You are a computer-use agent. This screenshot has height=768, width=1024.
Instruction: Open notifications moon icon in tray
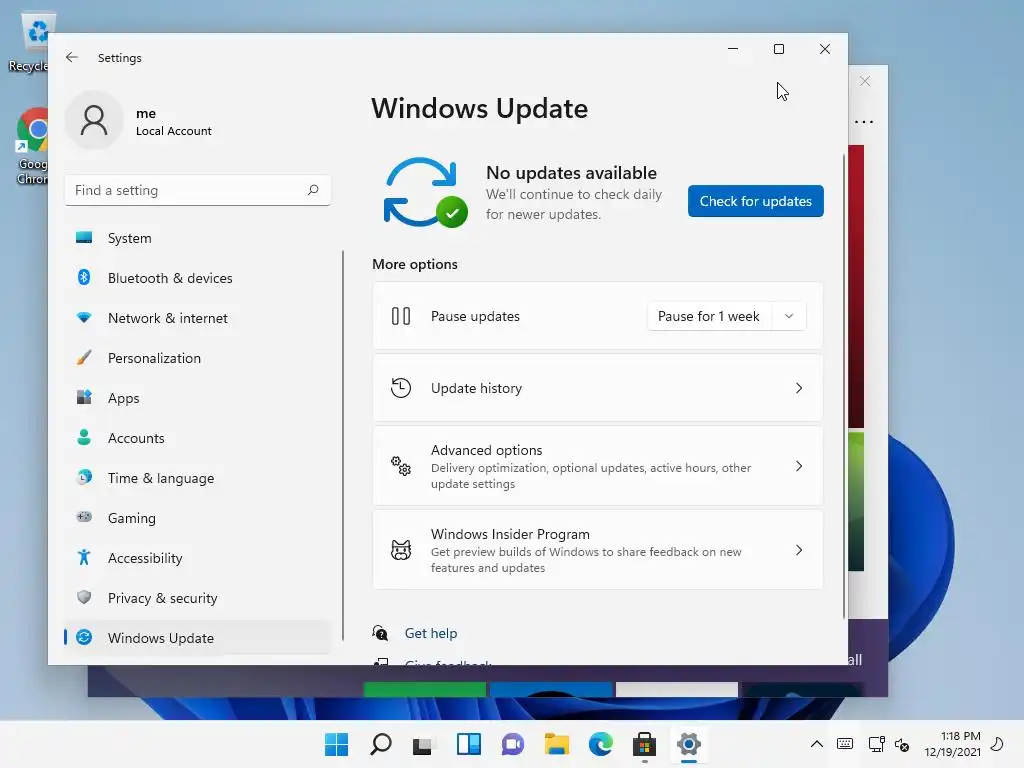998,744
